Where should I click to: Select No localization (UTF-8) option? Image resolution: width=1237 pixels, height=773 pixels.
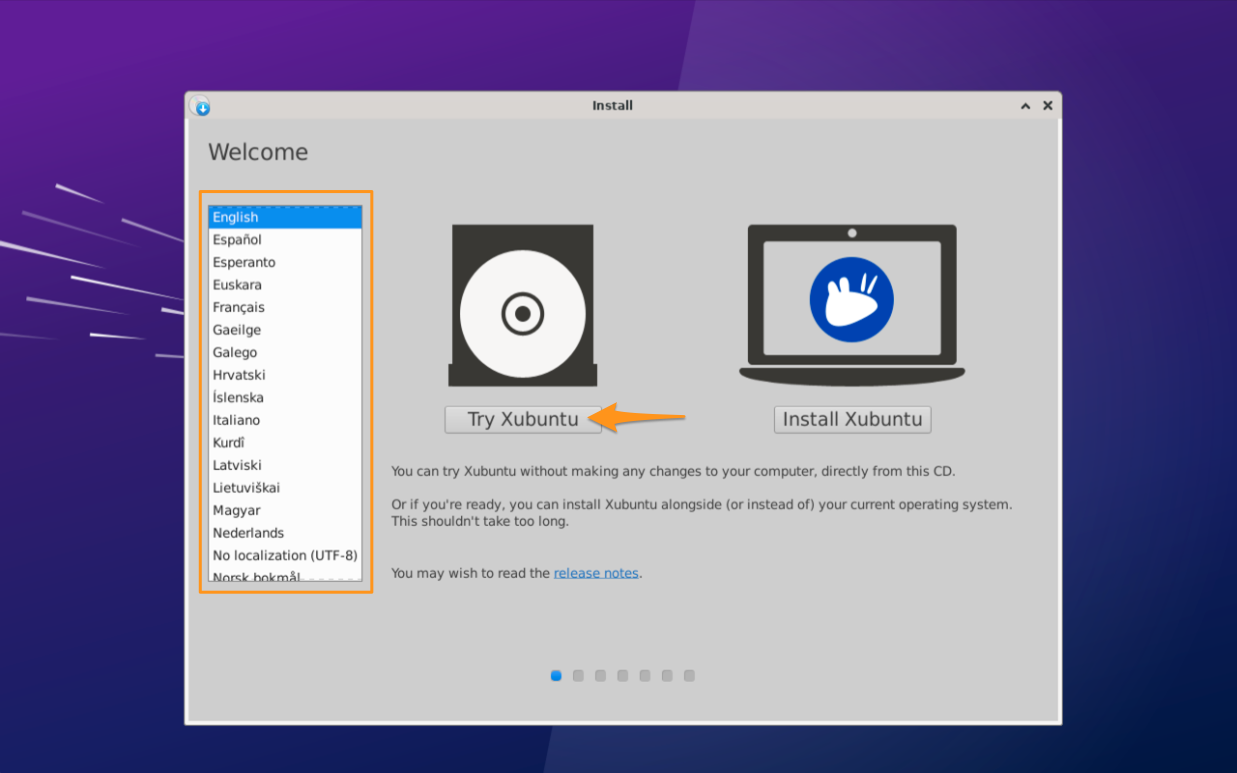285,556
